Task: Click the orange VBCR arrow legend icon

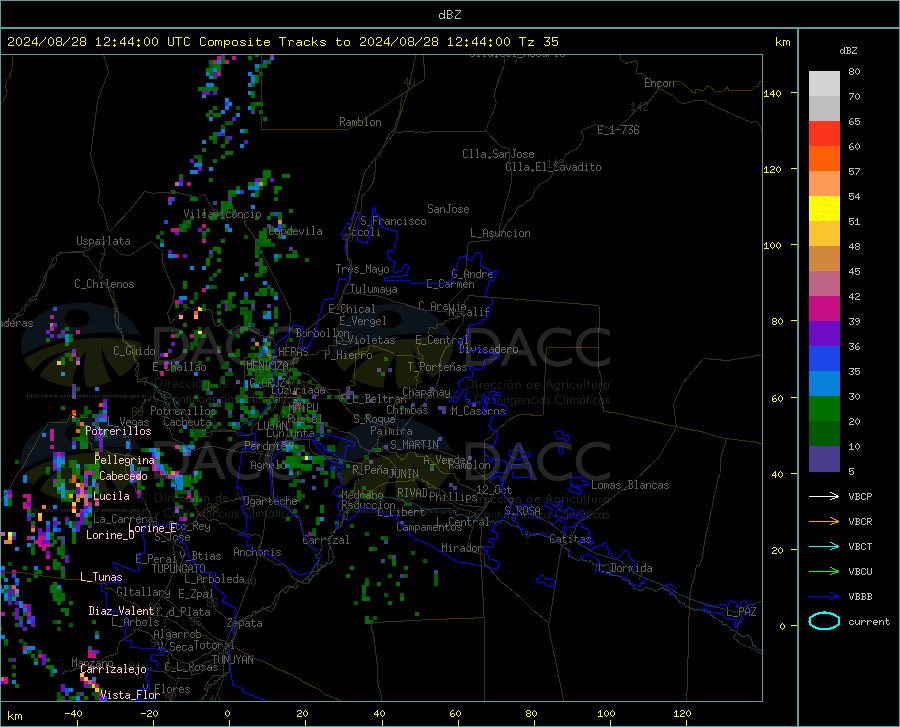Action: (824, 522)
